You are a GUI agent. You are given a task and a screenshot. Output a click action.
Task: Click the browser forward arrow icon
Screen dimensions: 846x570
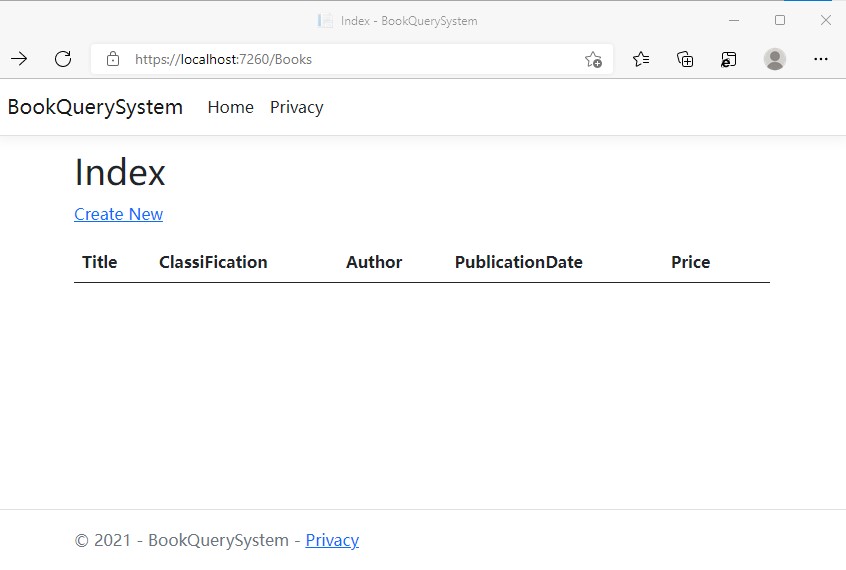pyautogui.click(x=19, y=58)
